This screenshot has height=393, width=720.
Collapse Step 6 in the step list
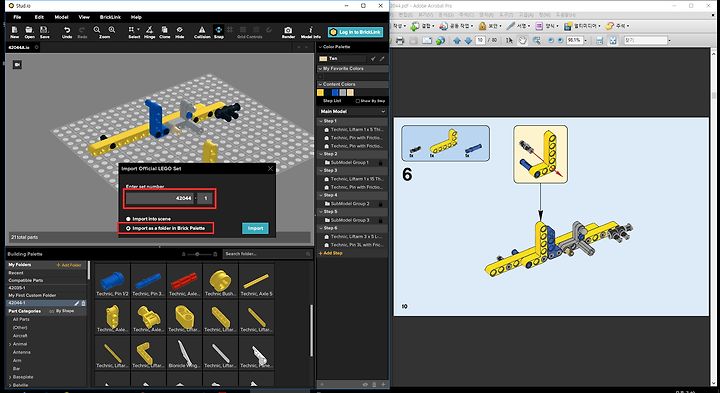tap(321, 228)
